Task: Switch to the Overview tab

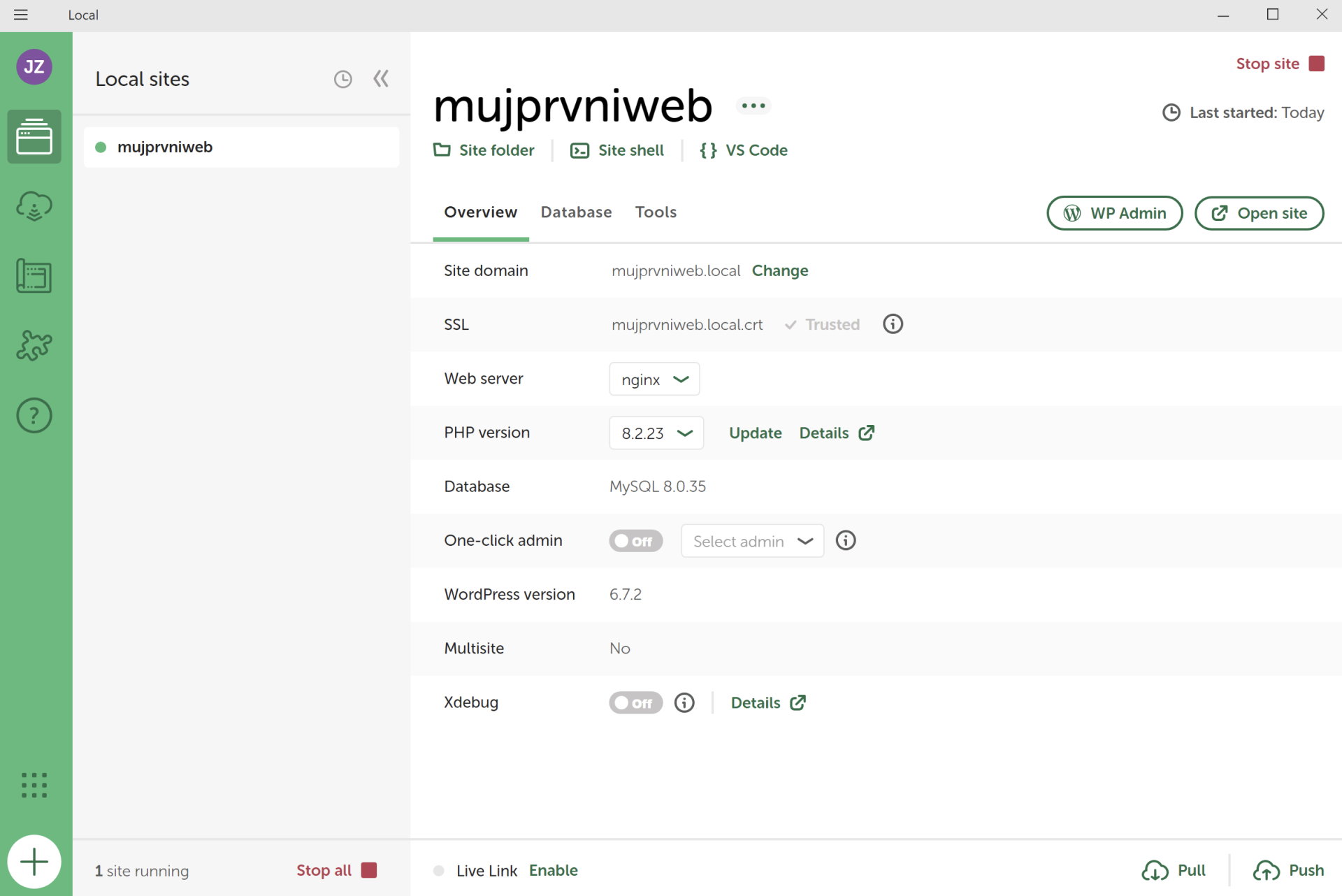Action: [x=481, y=212]
